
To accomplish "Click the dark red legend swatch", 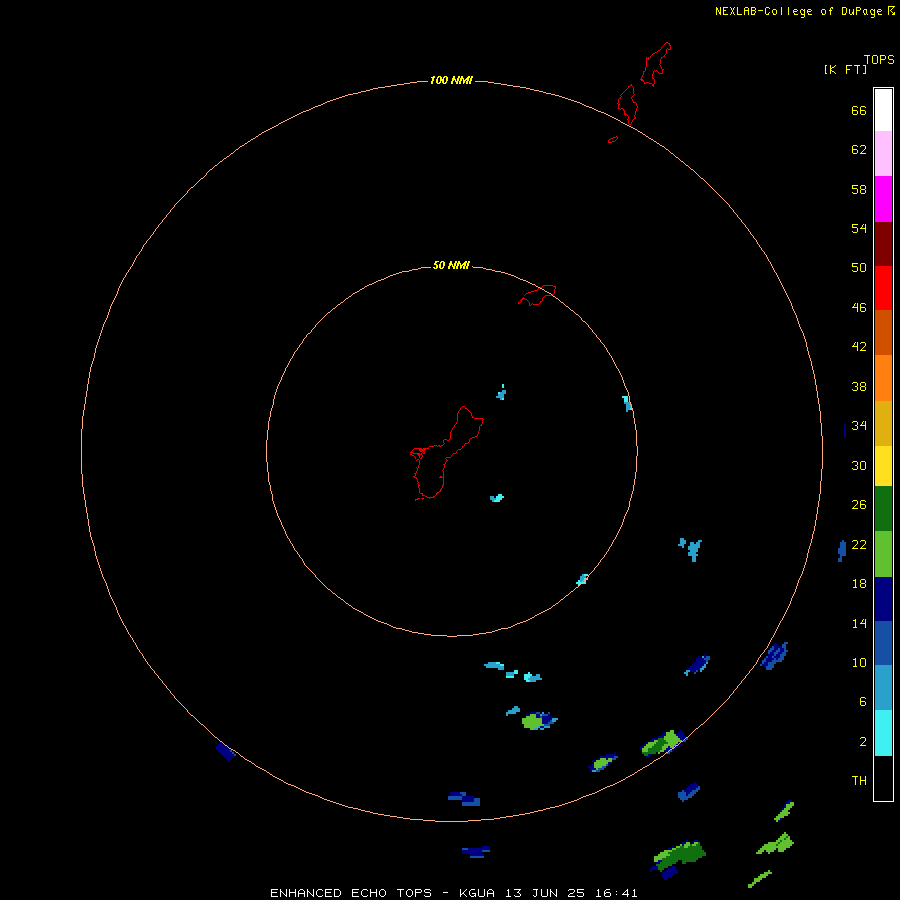I will pos(883,243).
